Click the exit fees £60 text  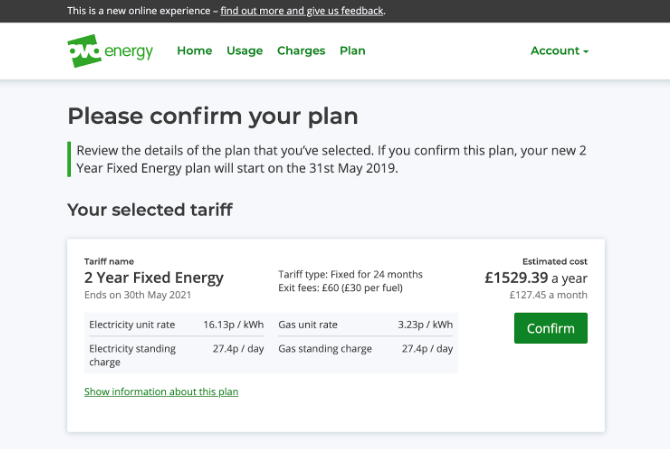click(x=341, y=288)
